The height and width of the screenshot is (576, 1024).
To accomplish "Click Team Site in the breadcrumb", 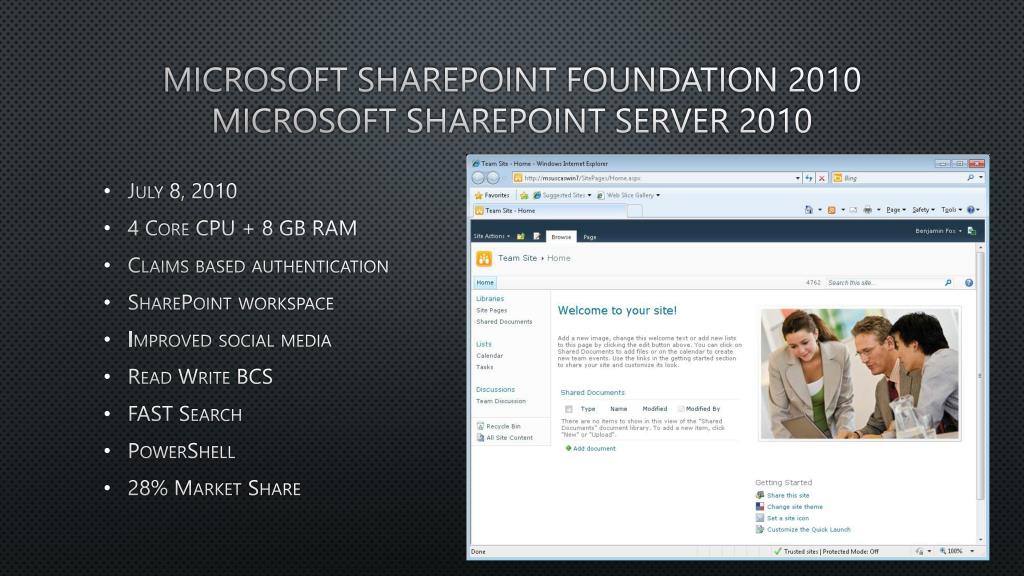I will tap(517, 258).
